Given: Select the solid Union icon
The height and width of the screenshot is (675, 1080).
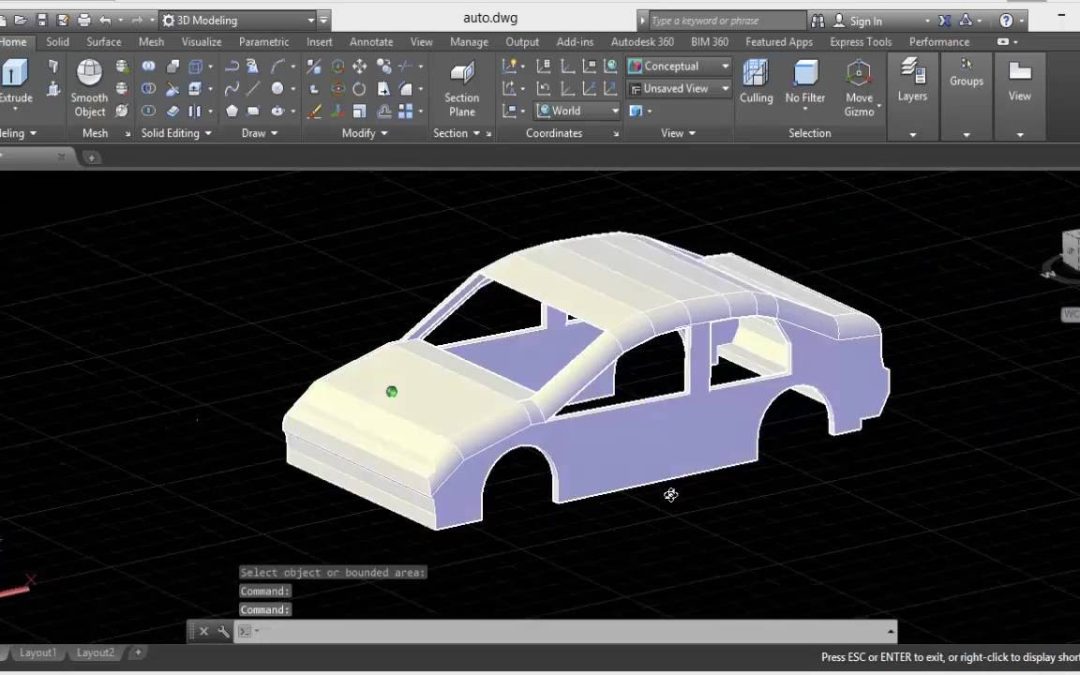Looking at the screenshot, I should [x=148, y=66].
